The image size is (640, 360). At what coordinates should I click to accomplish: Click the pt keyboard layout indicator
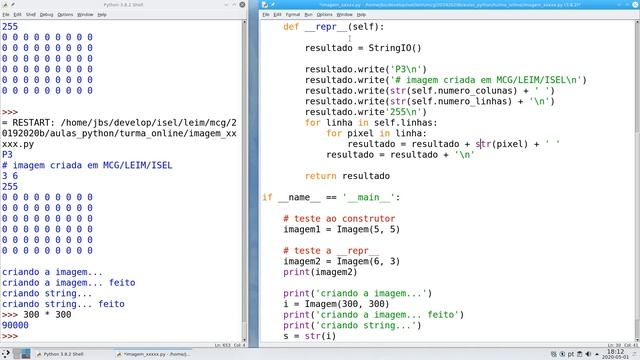pyautogui.click(x=570, y=354)
